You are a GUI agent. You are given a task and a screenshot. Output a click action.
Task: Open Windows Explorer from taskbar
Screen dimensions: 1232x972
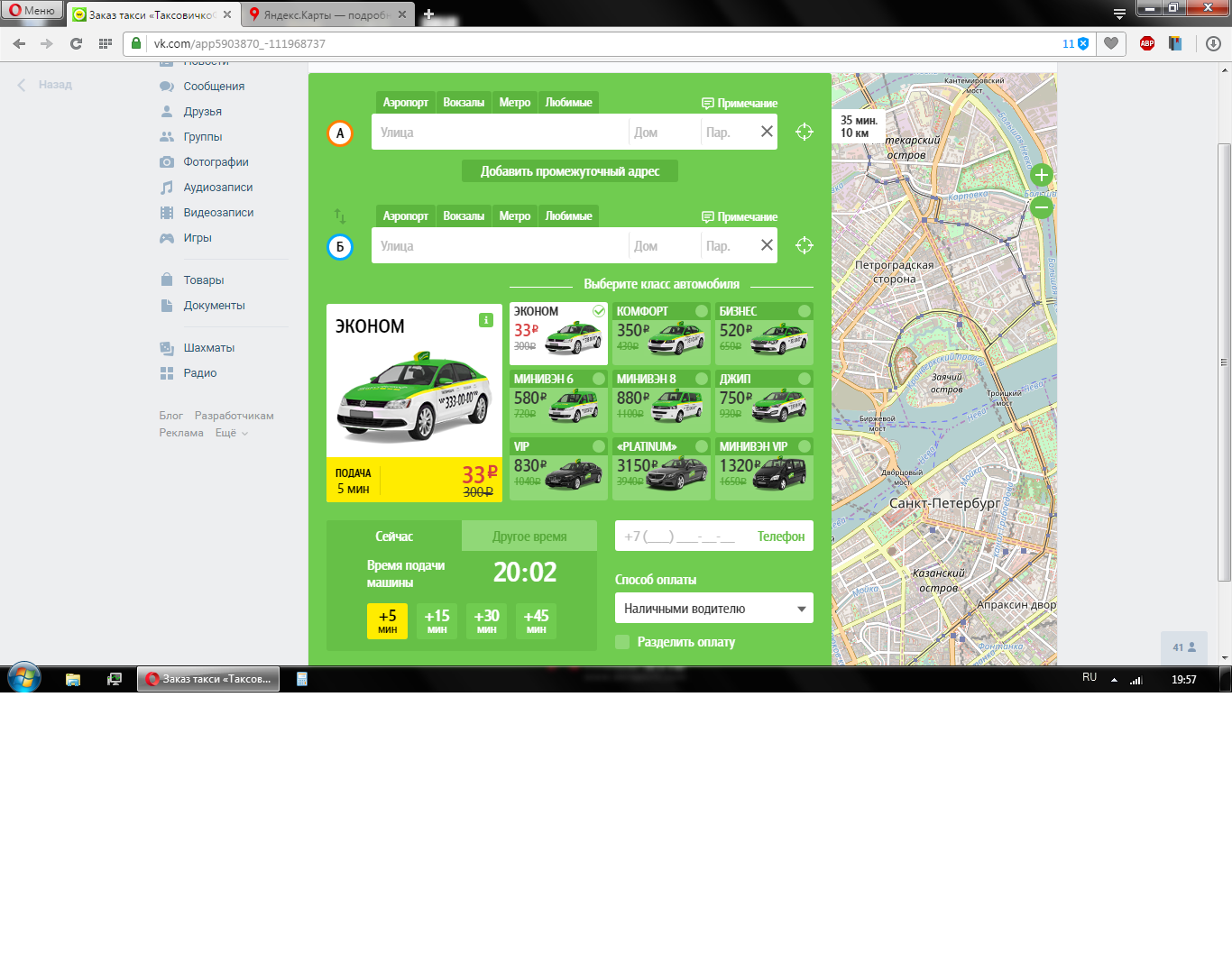point(73,679)
